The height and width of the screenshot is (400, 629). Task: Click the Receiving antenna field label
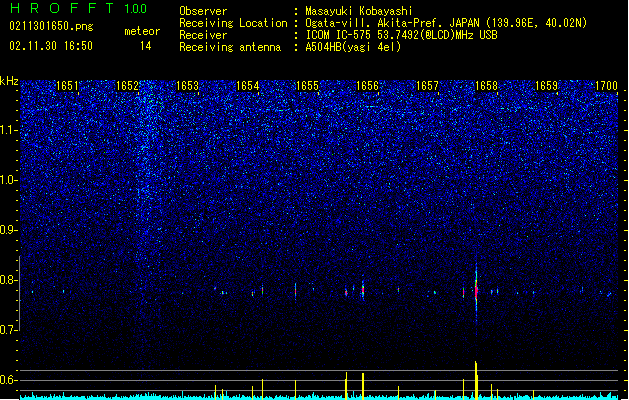point(230,47)
